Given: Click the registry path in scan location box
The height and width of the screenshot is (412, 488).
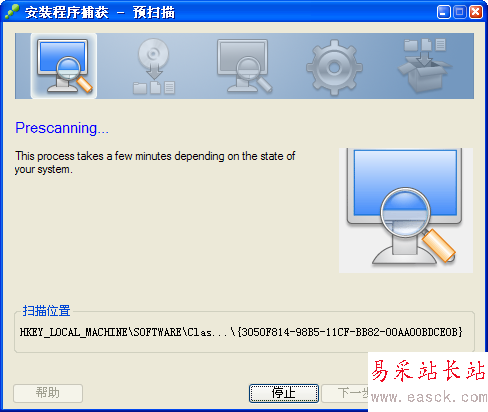Looking at the screenshot, I should (x=241, y=332).
